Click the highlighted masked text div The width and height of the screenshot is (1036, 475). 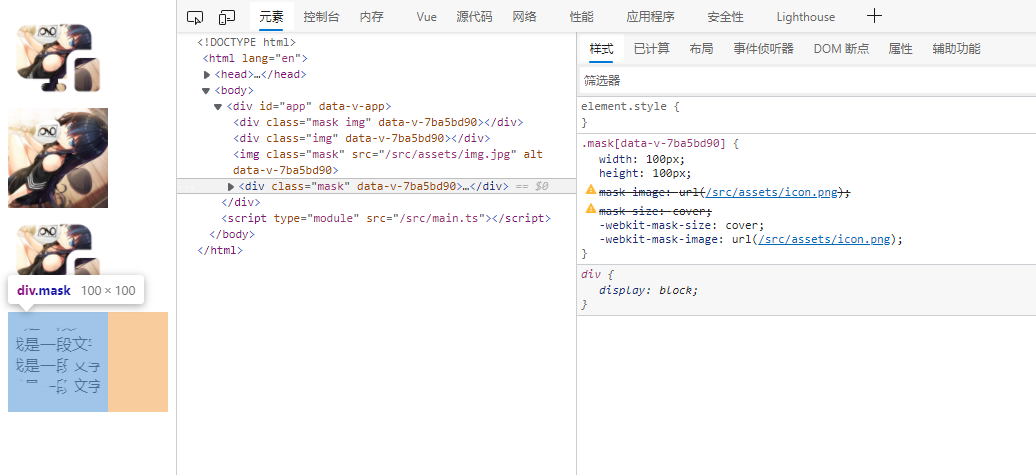(x=58, y=362)
